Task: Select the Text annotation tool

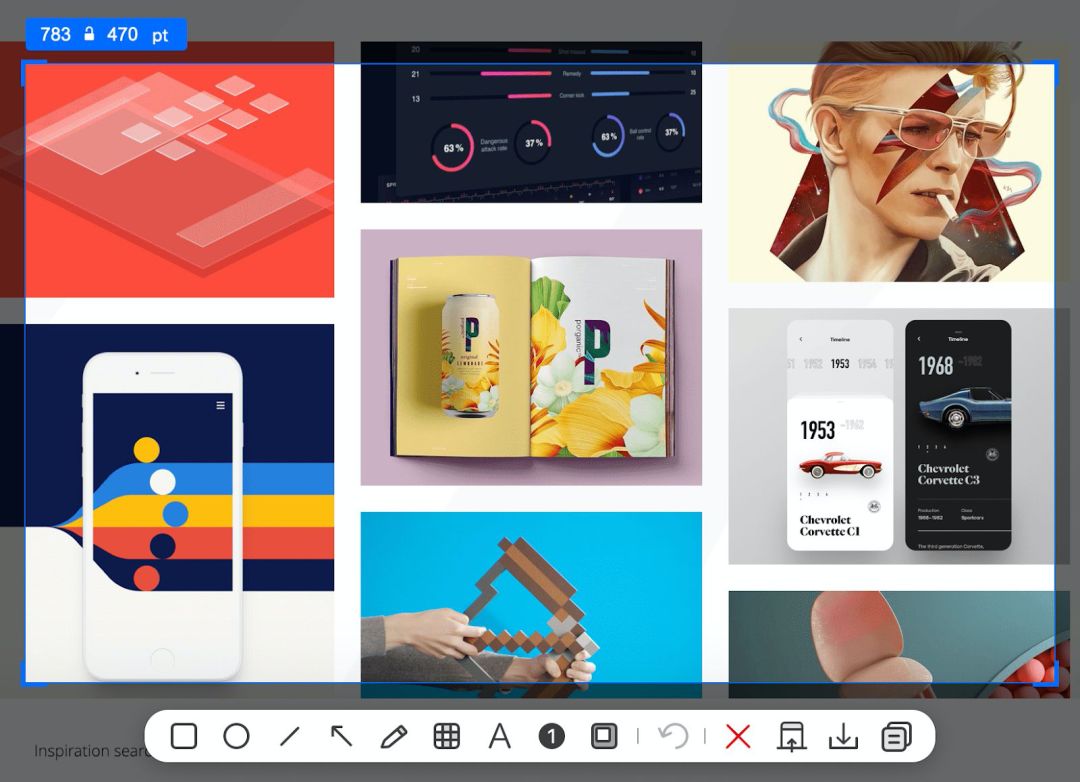Action: (x=499, y=735)
